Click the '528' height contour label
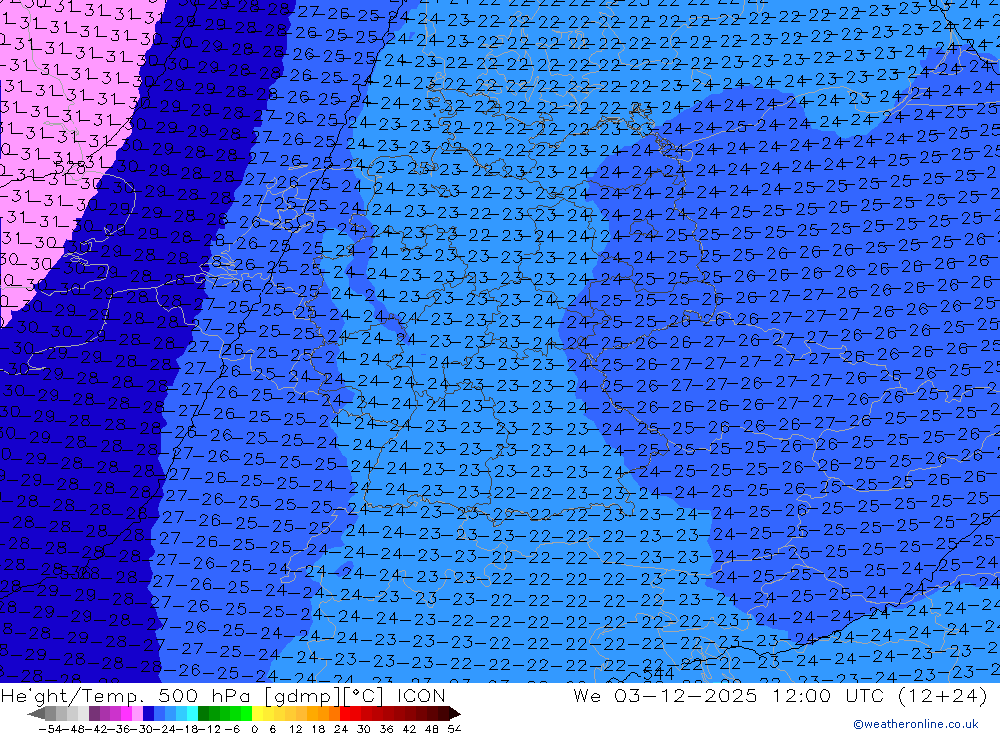The height and width of the screenshot is (733, 1000). pyautogui.click(x=70, y=168)
